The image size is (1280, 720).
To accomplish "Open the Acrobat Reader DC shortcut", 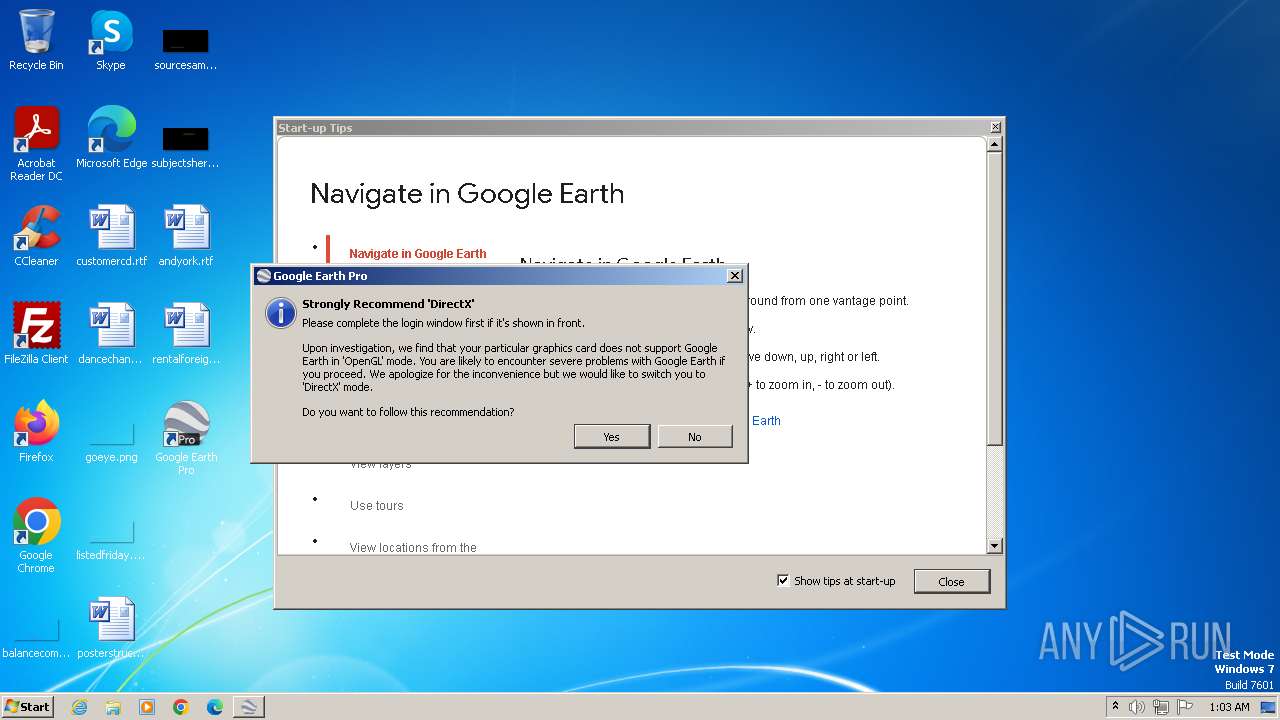I will click(x=36, y=144).
